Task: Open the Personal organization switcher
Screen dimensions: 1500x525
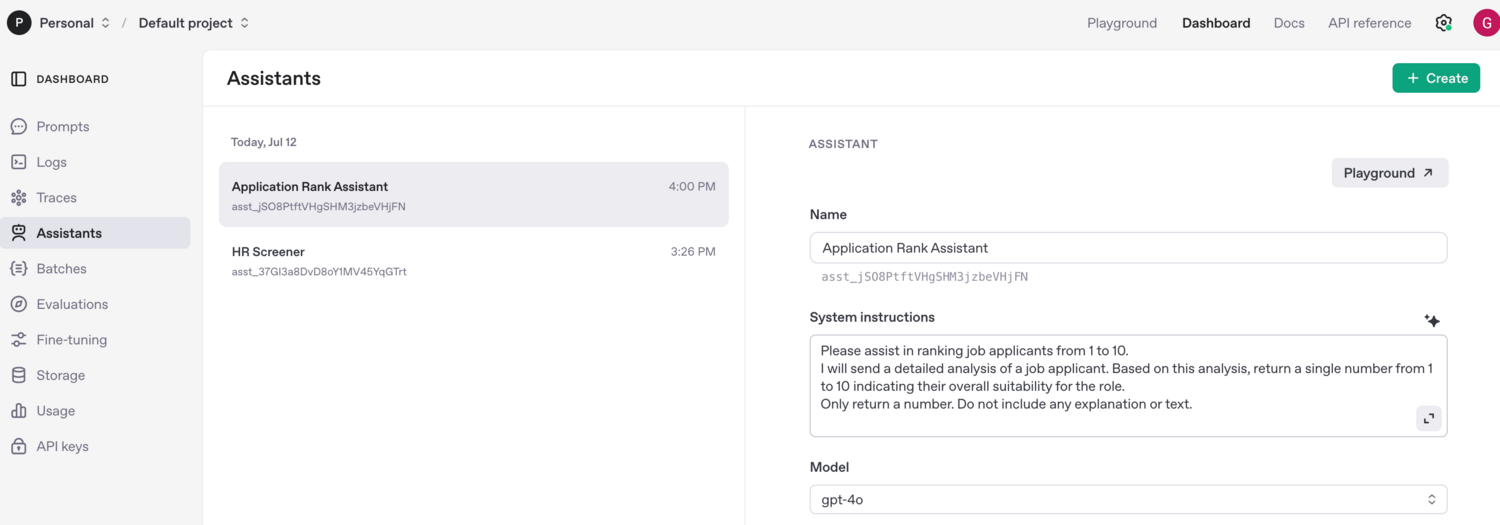Action: coord(75,23)
